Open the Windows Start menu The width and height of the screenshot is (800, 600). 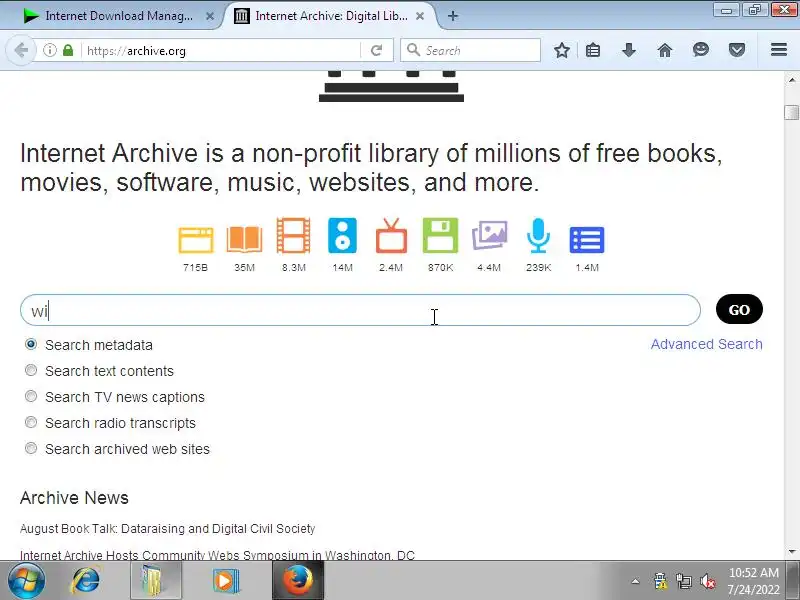tap(26, 581)
